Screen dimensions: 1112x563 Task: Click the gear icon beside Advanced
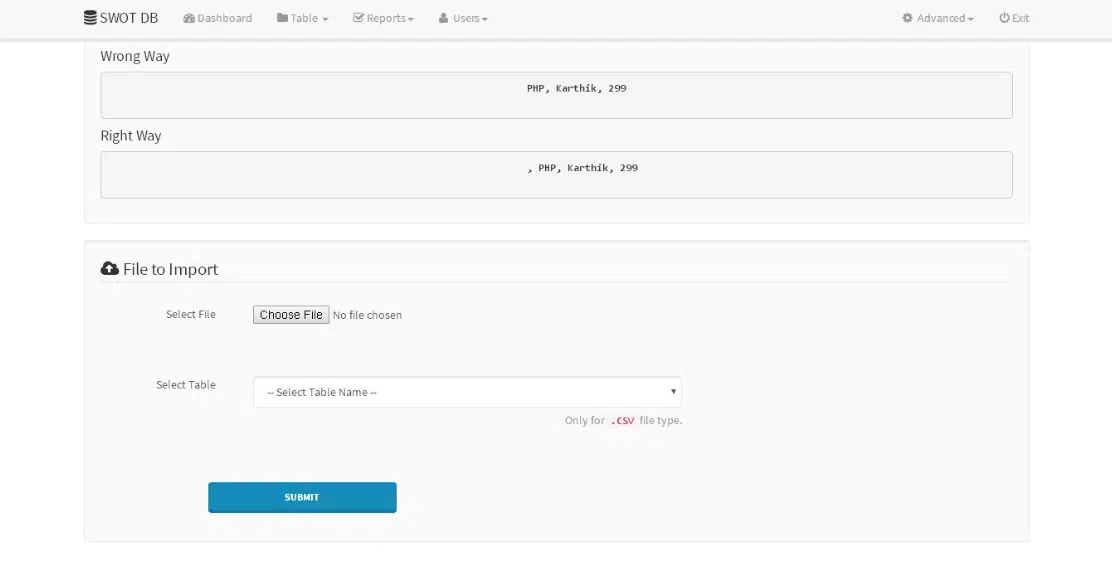907,18
